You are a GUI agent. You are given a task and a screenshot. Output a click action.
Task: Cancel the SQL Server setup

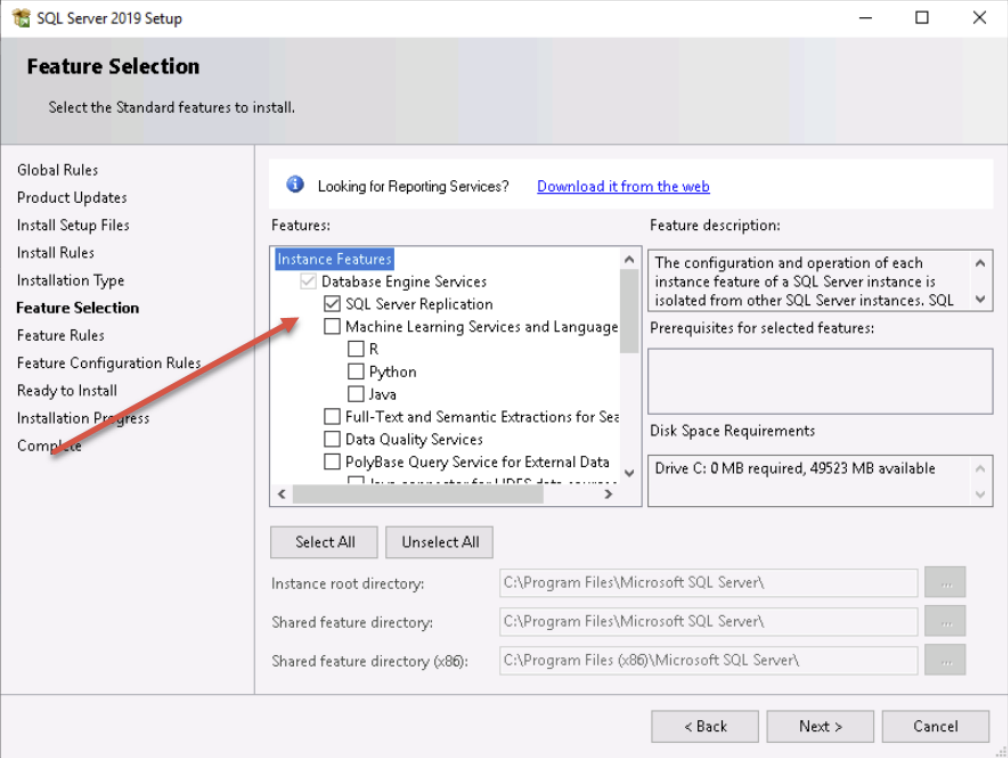[x=935, y=726]
